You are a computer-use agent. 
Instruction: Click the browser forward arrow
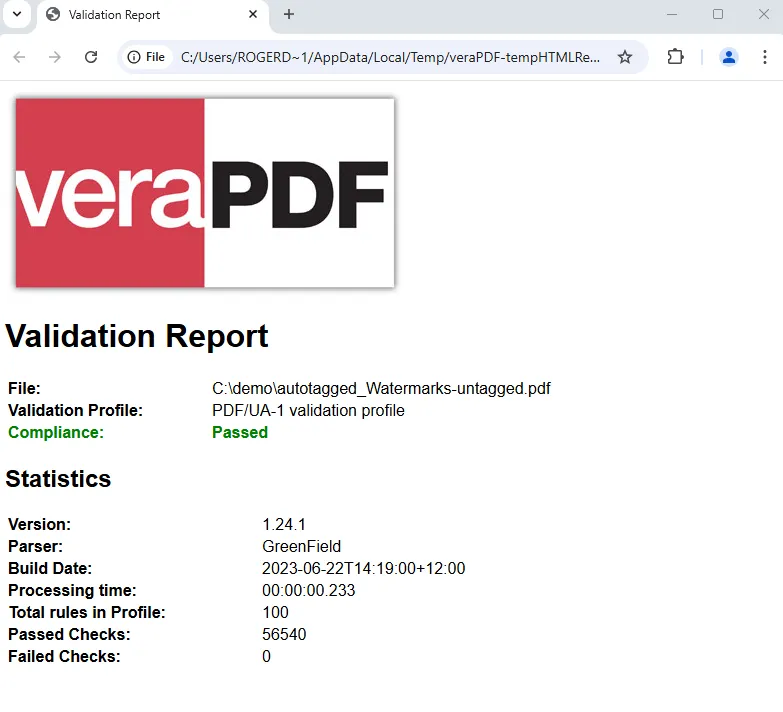pyautogui.click(x=54, y=57)
